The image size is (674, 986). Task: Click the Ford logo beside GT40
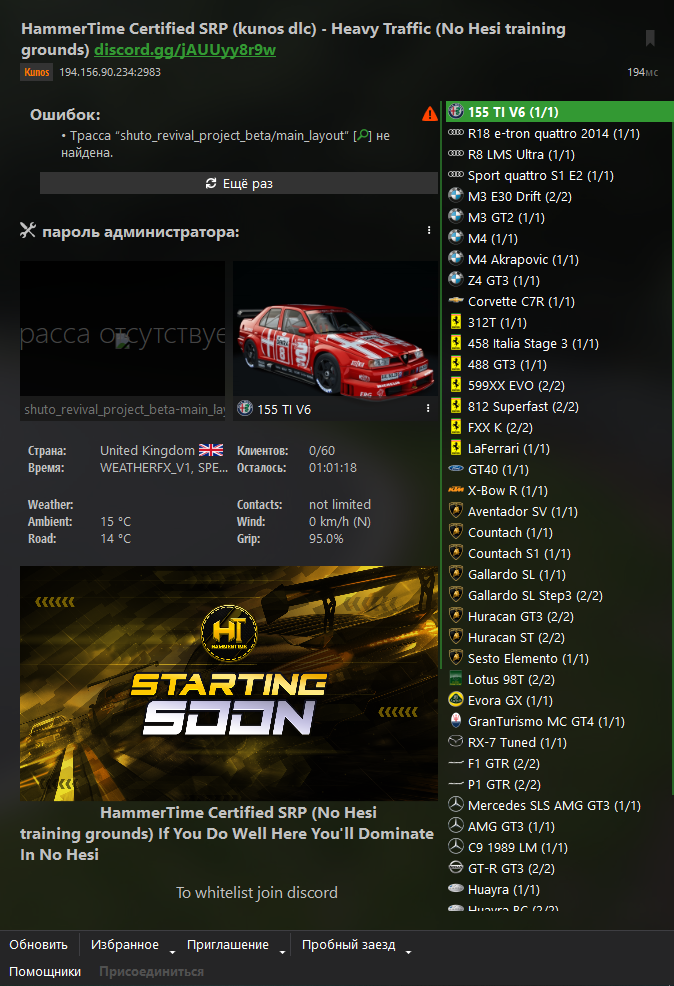coord(456,468)
